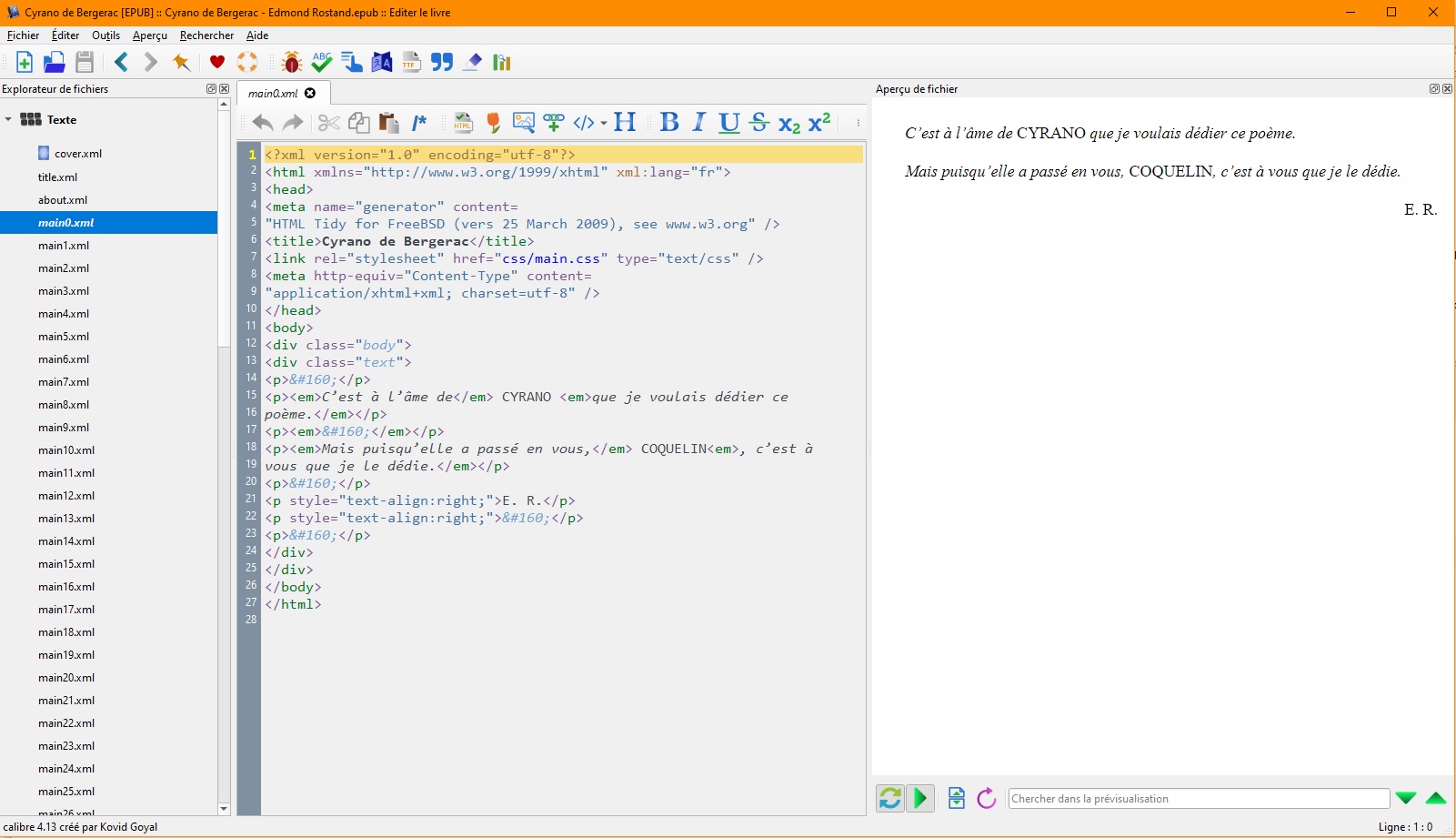The width and height of the screenshot is (1456, 838).
Task: Run Check Book via the red bug icon
Action: (292, 62)
